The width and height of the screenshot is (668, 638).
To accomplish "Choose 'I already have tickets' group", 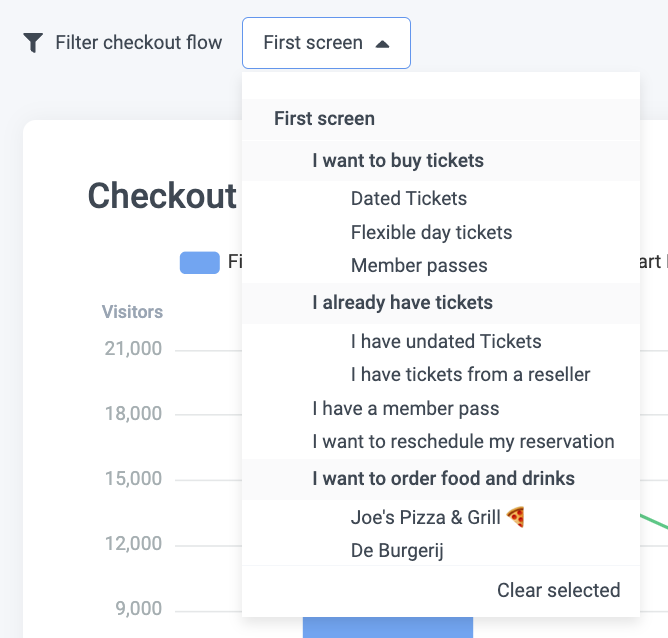I will 402,302.
